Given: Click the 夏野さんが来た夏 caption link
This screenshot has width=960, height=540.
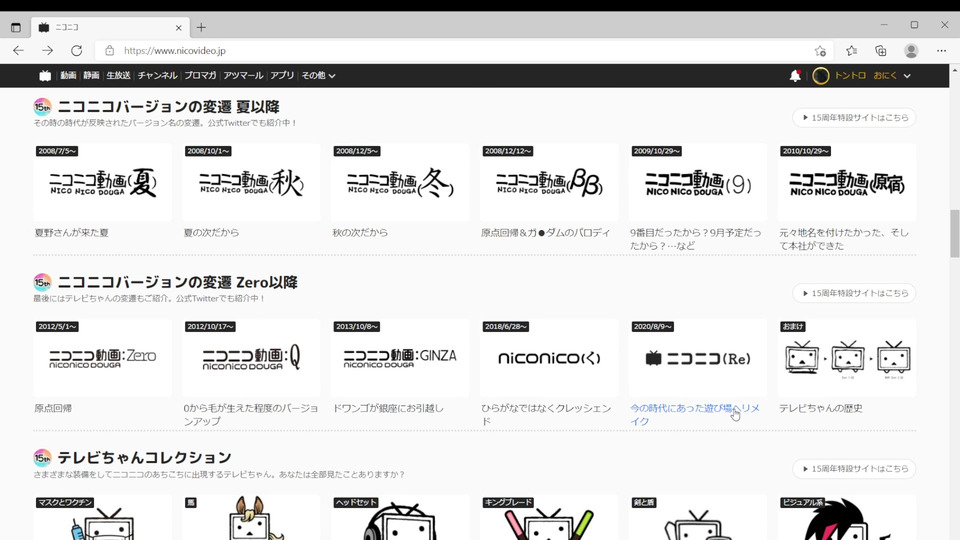Looking at the screenshot, I should 72,233.
